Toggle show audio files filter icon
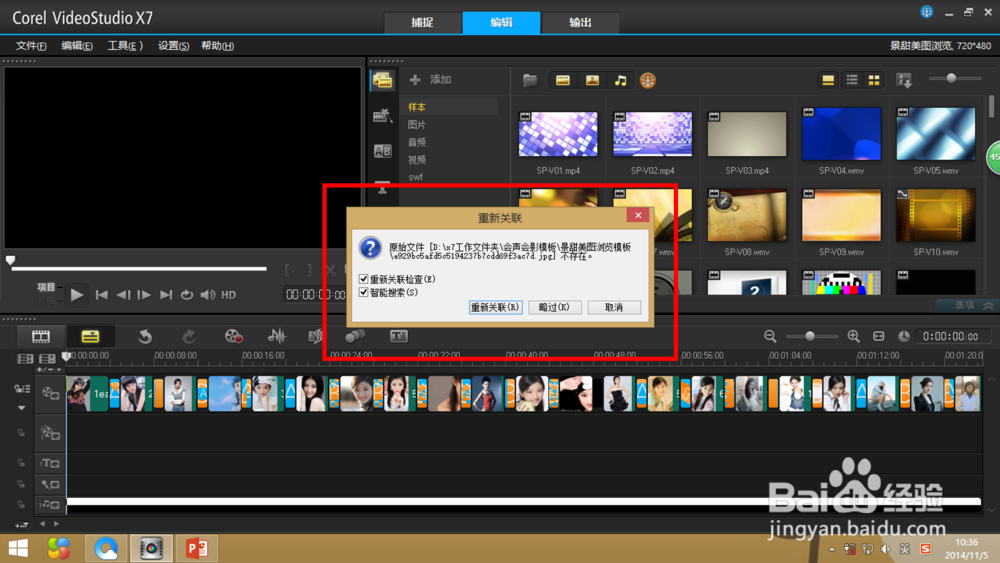 click(x=620, y=80)
